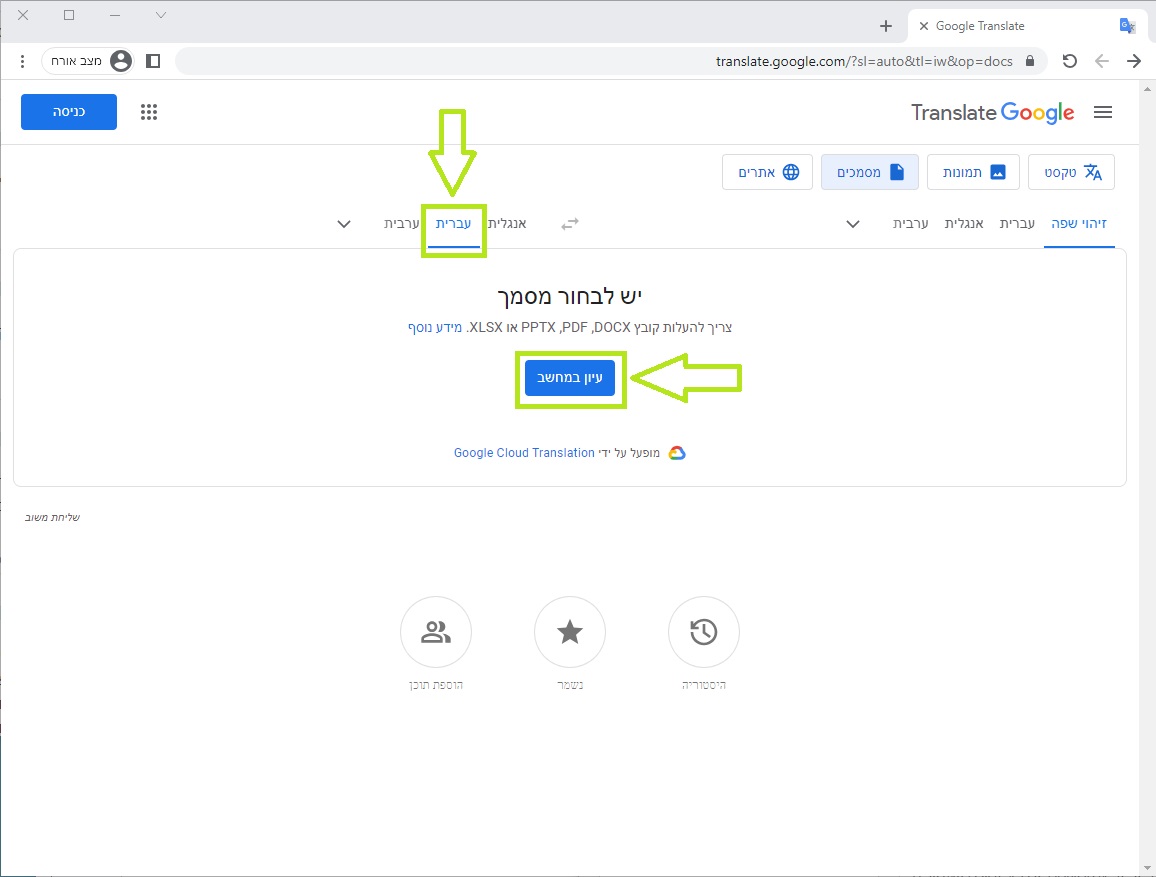Reload the page in browser
The image size is (1156, 877).
point(1069,61)
